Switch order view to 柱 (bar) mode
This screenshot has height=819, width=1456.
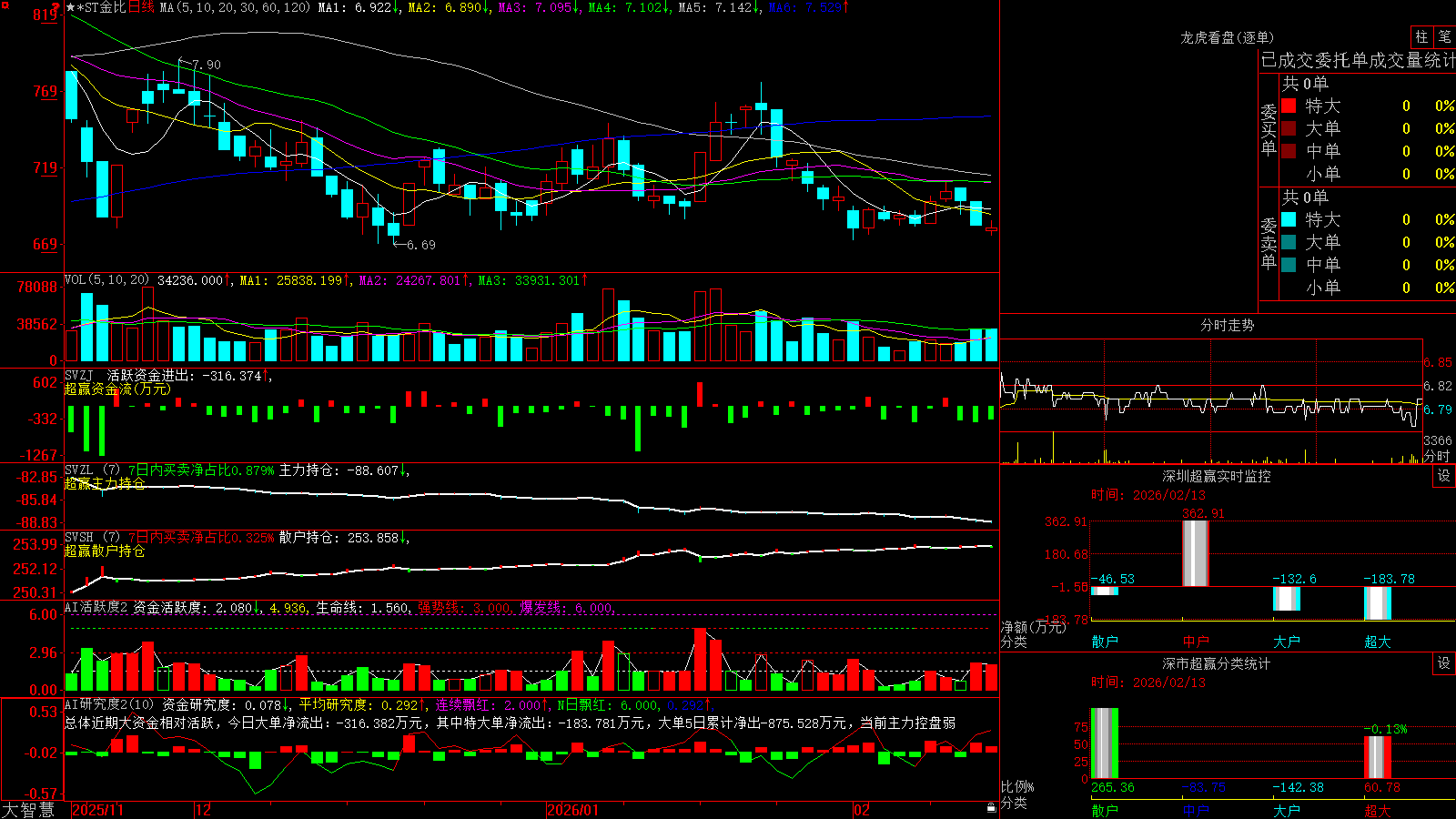coord(1421,37)
